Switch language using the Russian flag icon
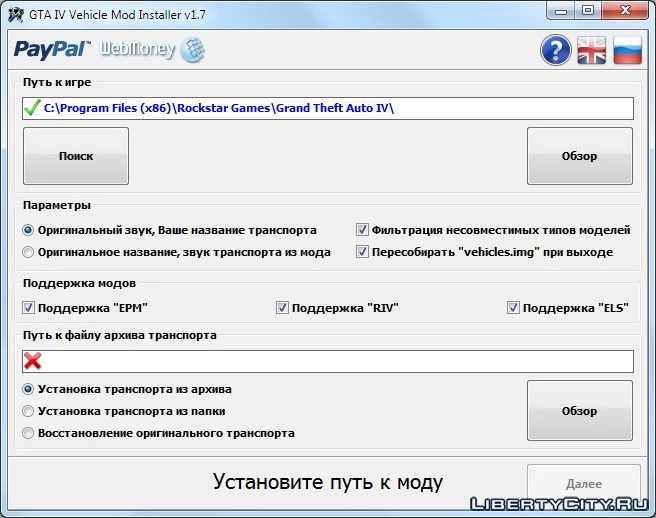656x518 pixels. 627,50
